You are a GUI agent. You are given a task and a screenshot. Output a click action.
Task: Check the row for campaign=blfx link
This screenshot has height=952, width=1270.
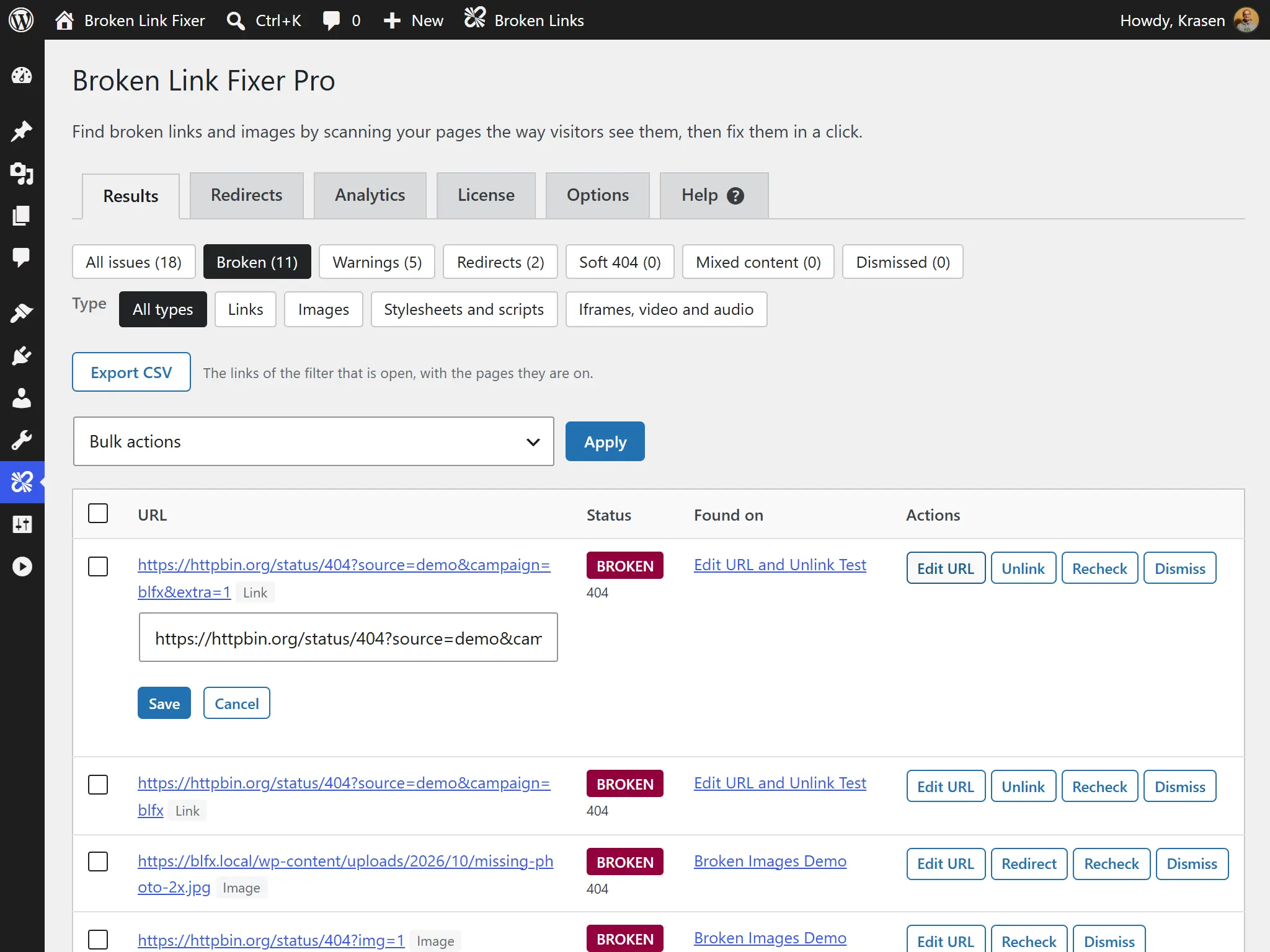pos(98,785)
